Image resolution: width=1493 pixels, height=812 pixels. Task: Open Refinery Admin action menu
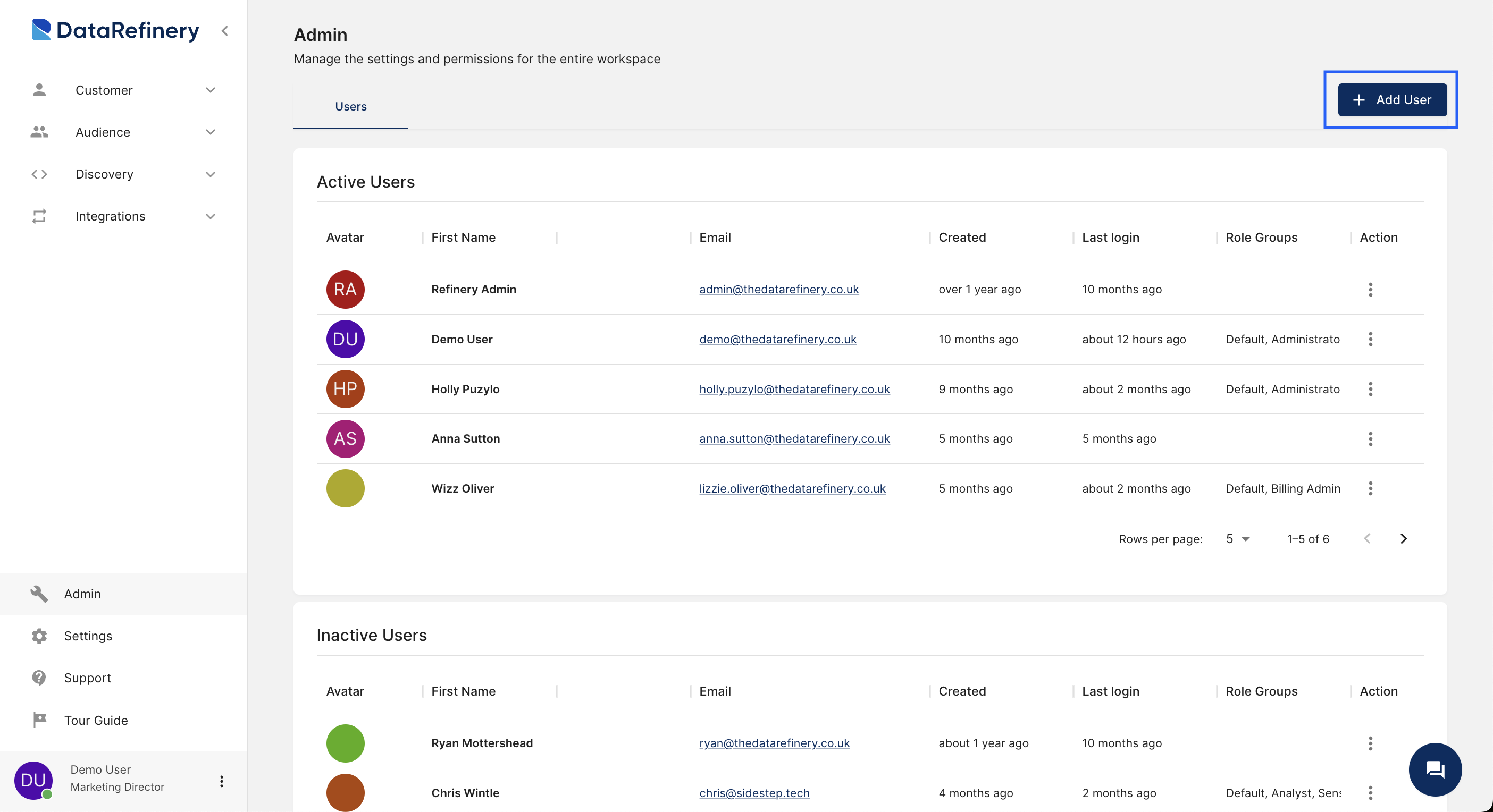tap(1370, 289)
